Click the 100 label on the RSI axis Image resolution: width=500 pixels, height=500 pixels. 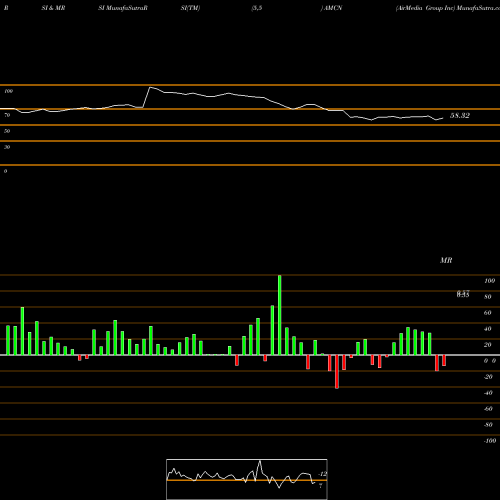click(8, 91)
